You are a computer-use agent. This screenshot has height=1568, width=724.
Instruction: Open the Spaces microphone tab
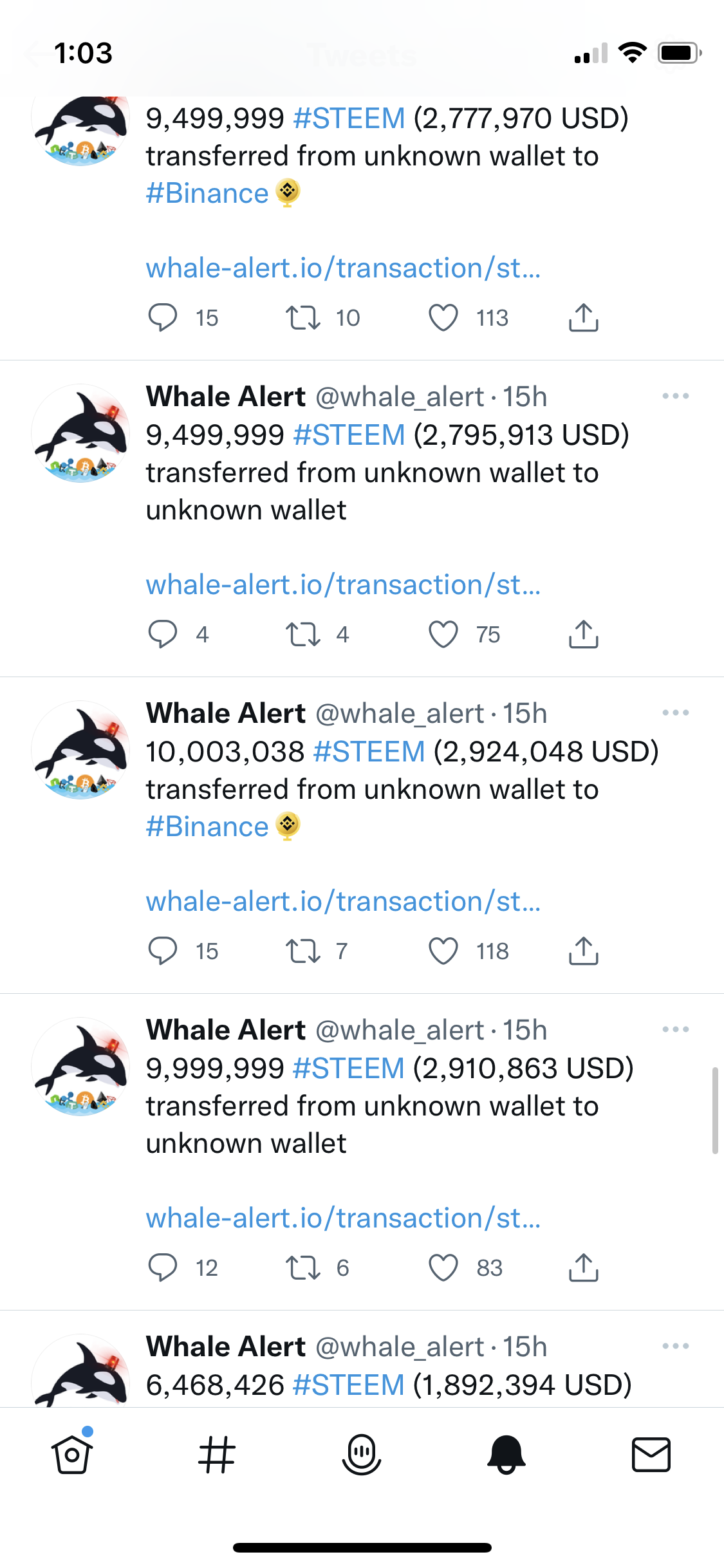tap(362, 1455)
